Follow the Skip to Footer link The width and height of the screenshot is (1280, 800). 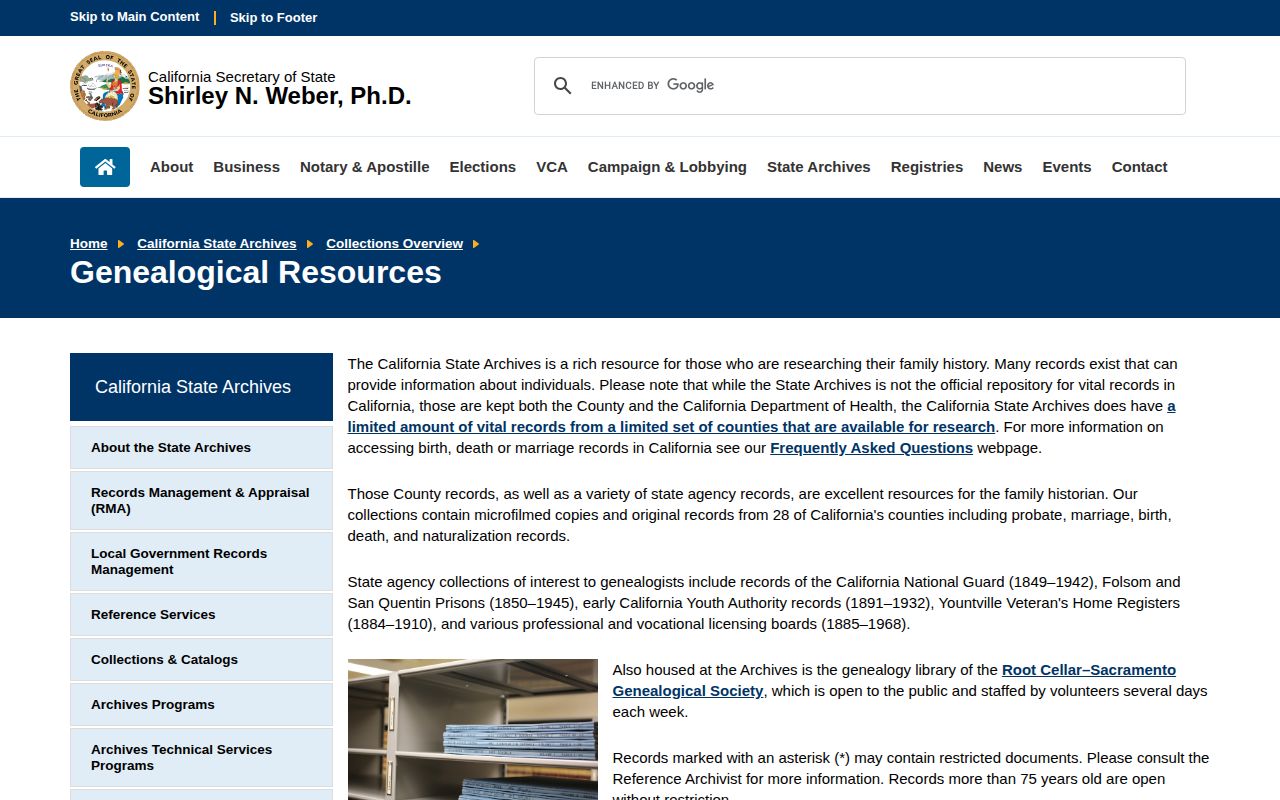(x=273, y=18)
